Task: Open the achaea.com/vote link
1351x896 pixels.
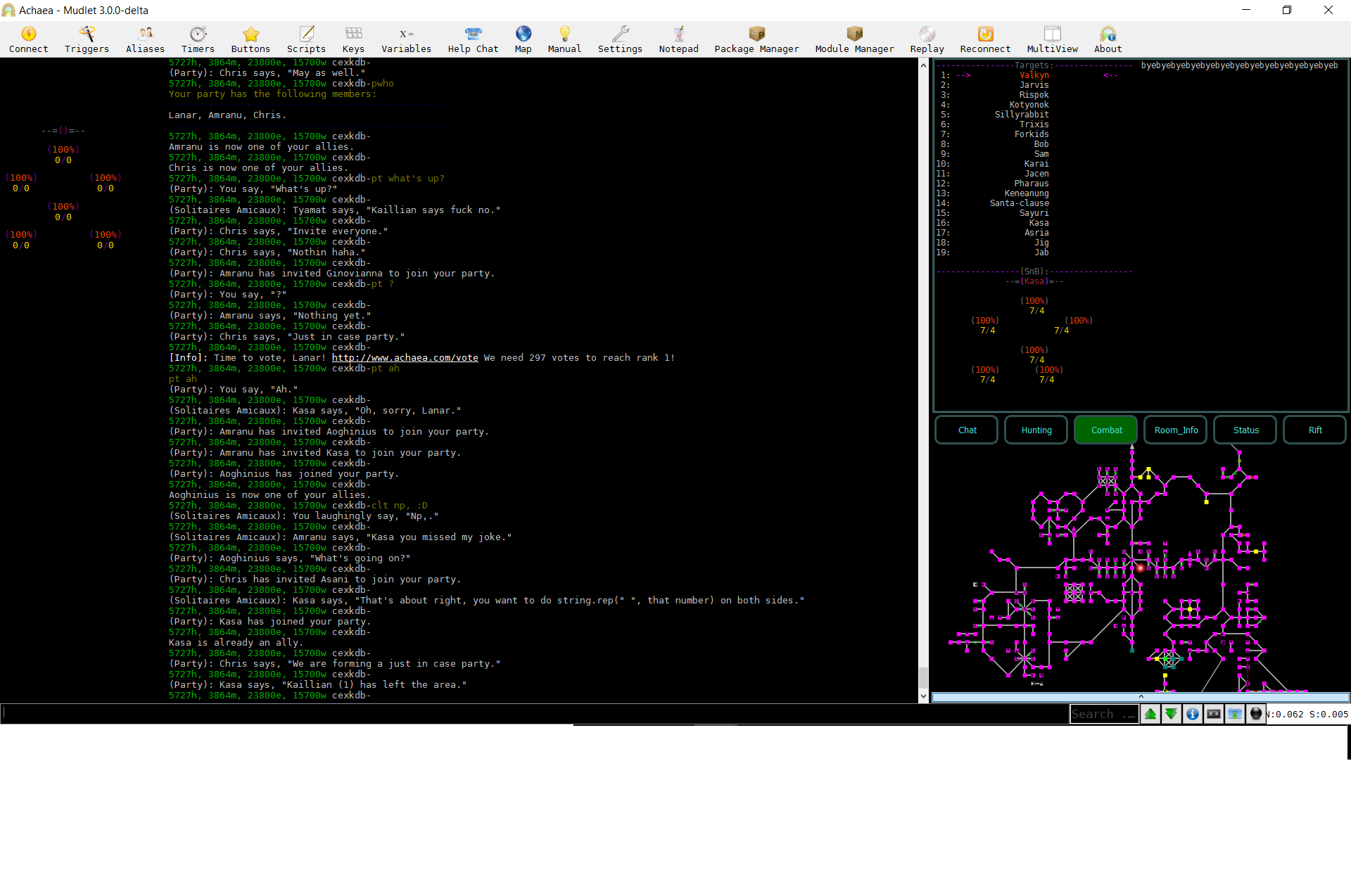Action: [x=405, y=357]
